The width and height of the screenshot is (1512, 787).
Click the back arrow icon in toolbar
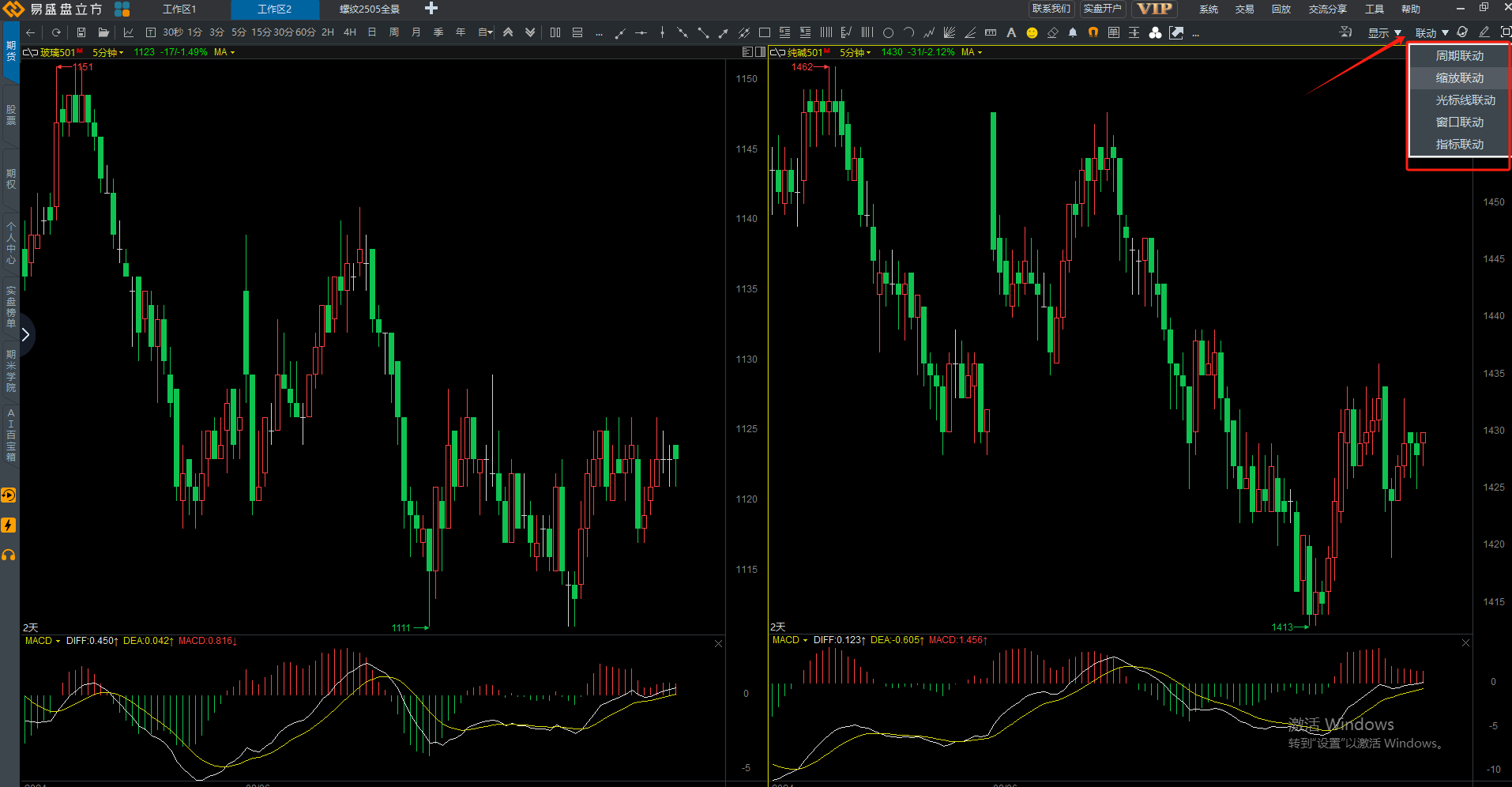click(31, 32)
